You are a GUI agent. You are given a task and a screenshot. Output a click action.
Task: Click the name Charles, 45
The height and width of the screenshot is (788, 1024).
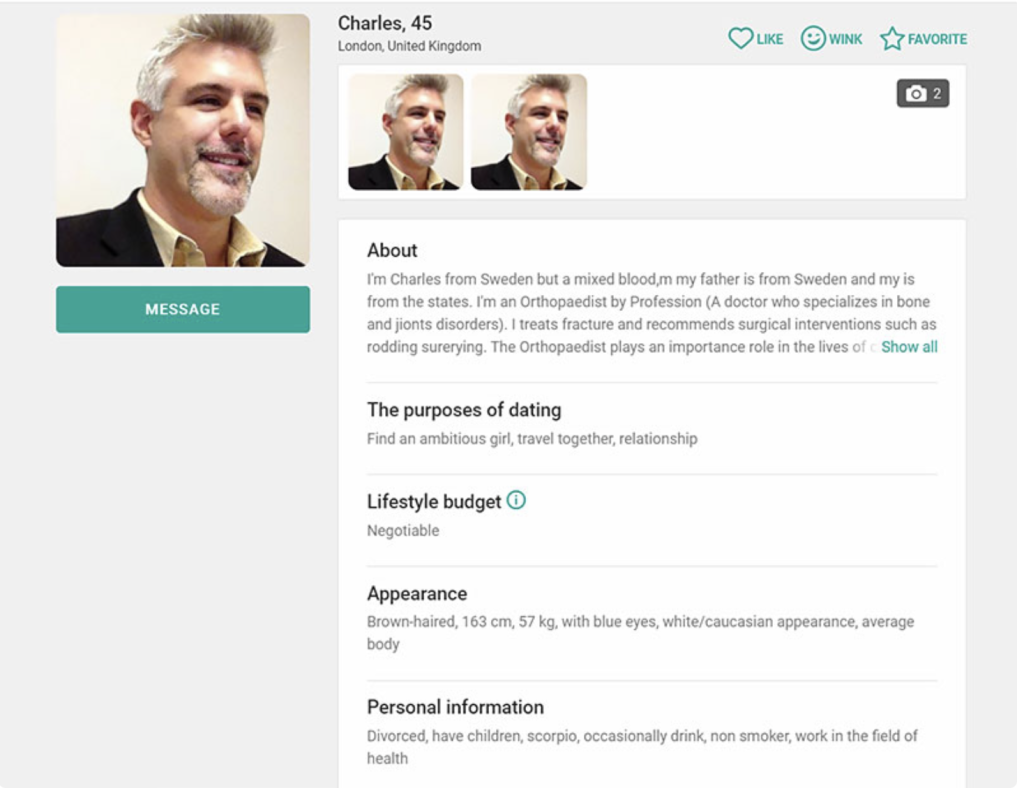point(385,24)
